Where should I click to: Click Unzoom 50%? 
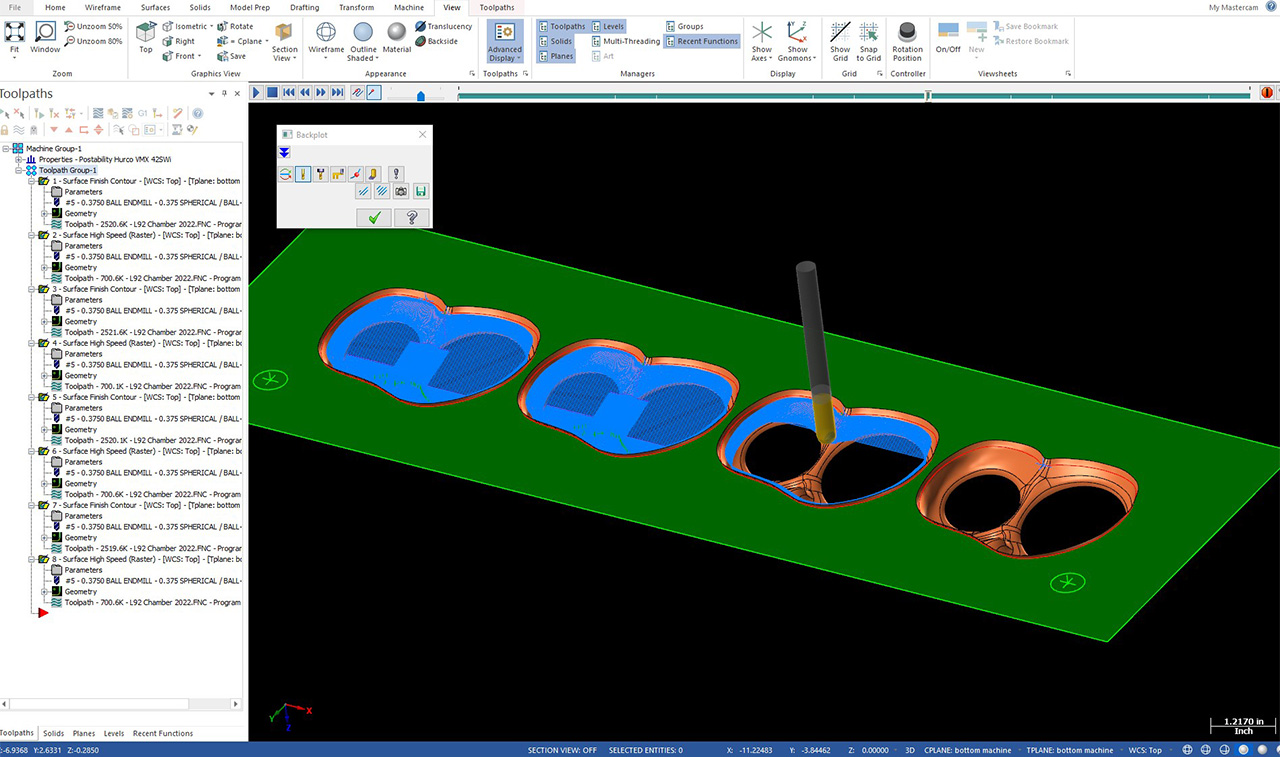pos(93,26)
